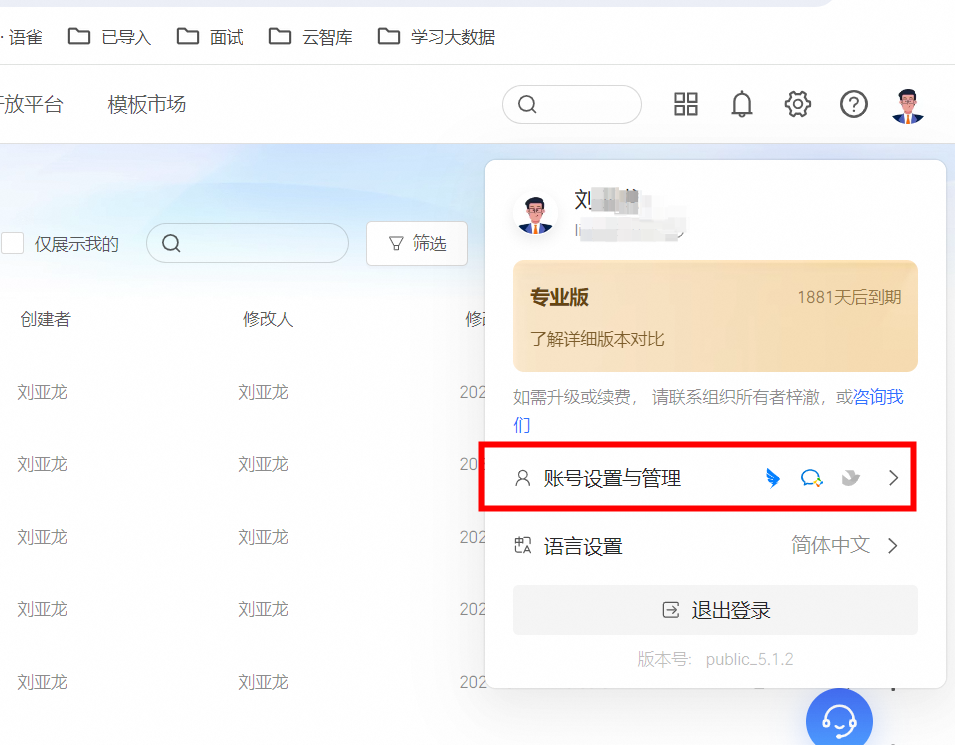The height and width of the screenshot is (745, 955).
Task: Click 了解详细版本对比 in plan card
Action: [x=597, y=339]
